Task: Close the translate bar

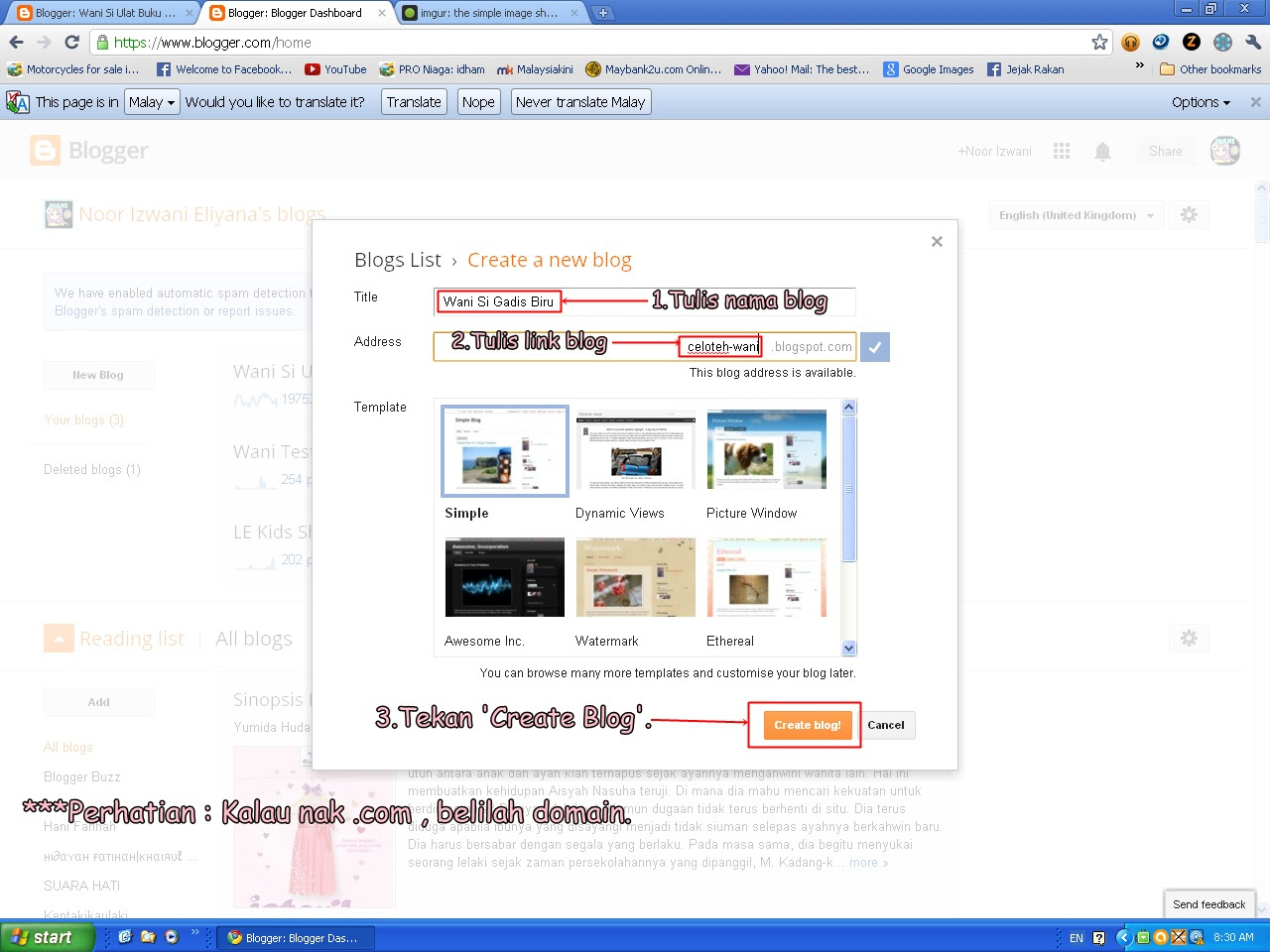Action: click(1255, 102)
